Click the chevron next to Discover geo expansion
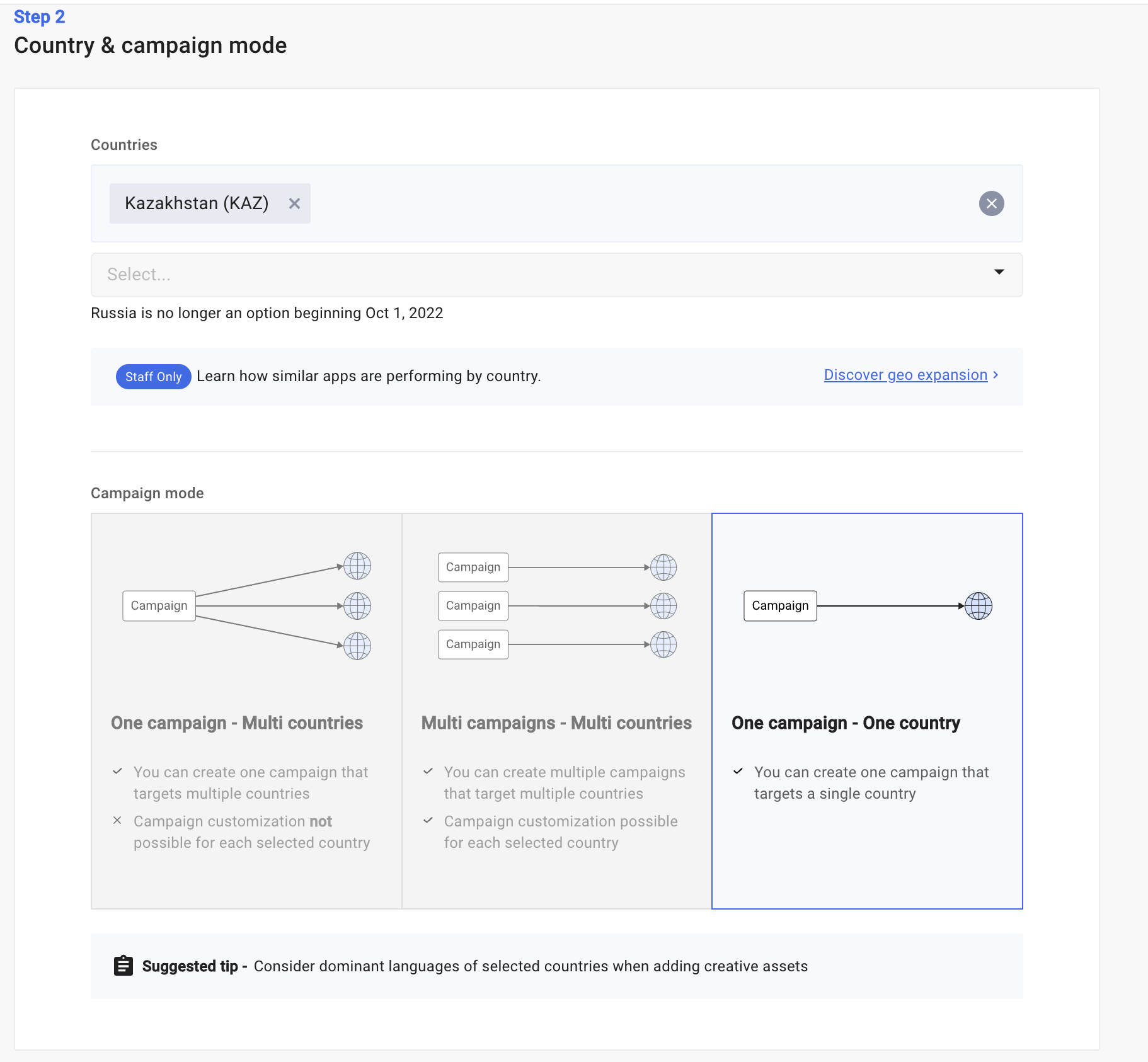 996,375
